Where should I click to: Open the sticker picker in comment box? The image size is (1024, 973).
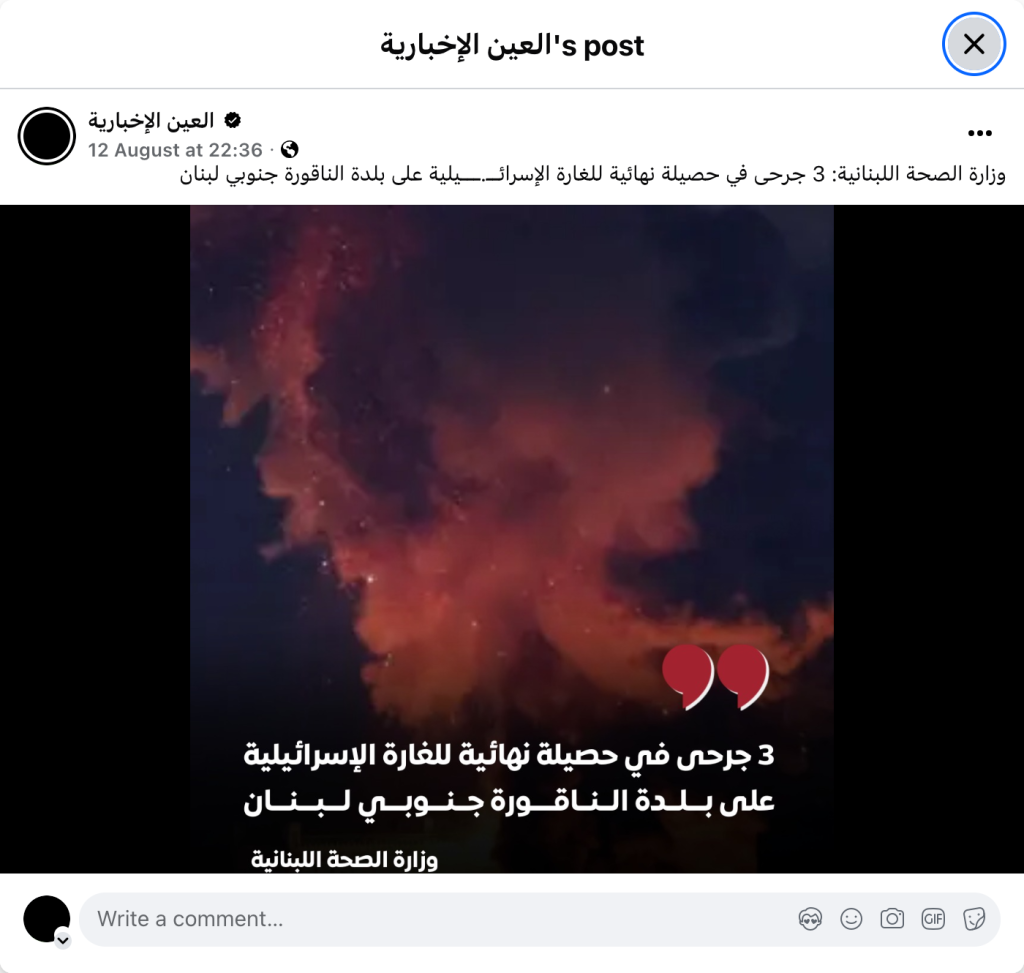(x=974, y=919)
